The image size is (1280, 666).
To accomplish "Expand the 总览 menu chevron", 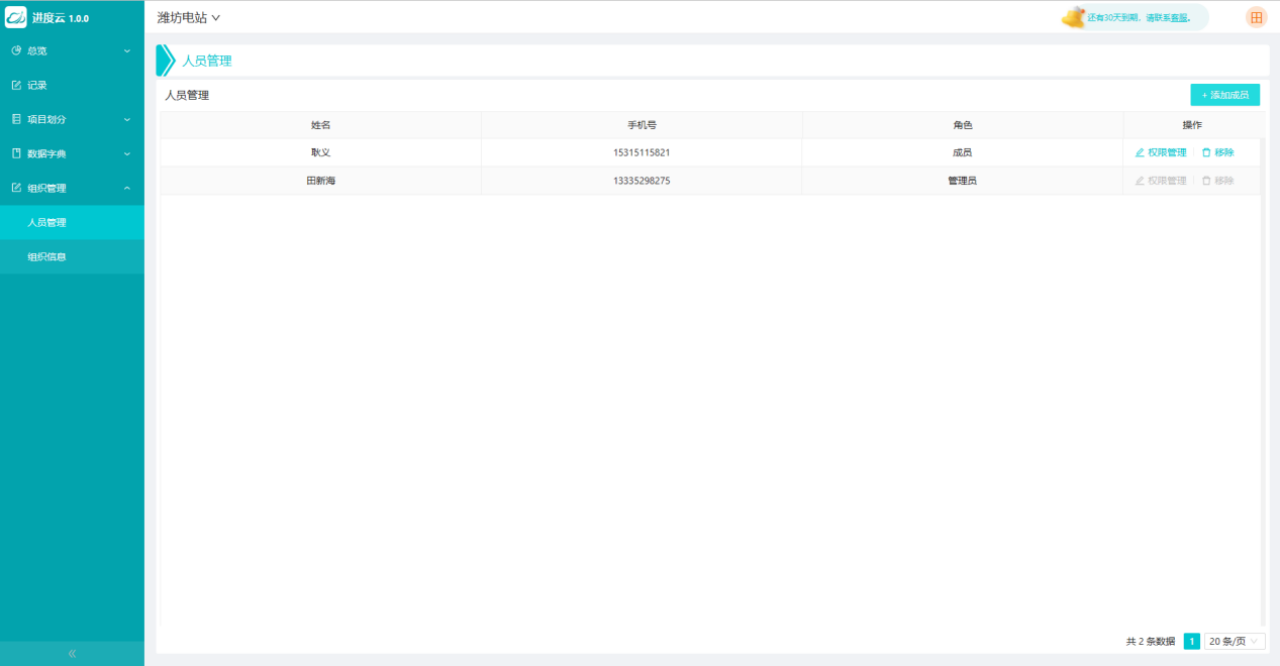I will (x=127, y=50).
